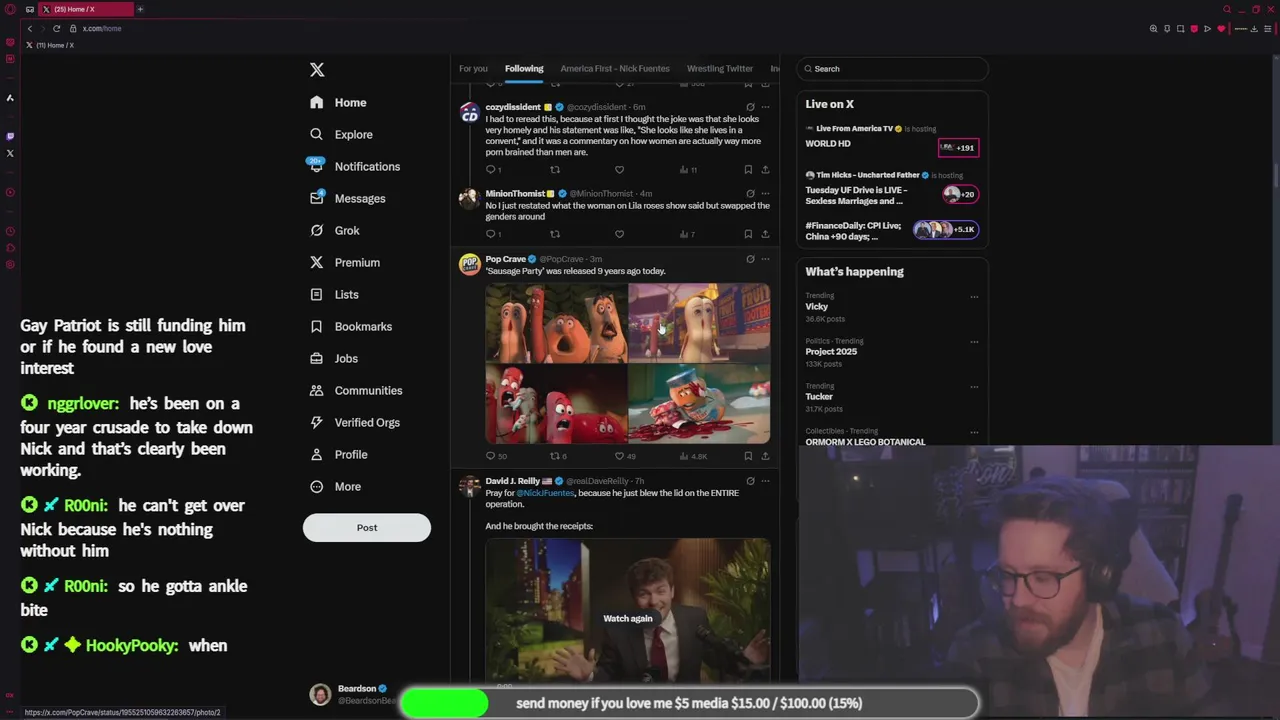Image resolution: width=1280 pixels, height=720 pixels.
Task: Open bottom-right Sausage Party image
Action: (700, 404)
